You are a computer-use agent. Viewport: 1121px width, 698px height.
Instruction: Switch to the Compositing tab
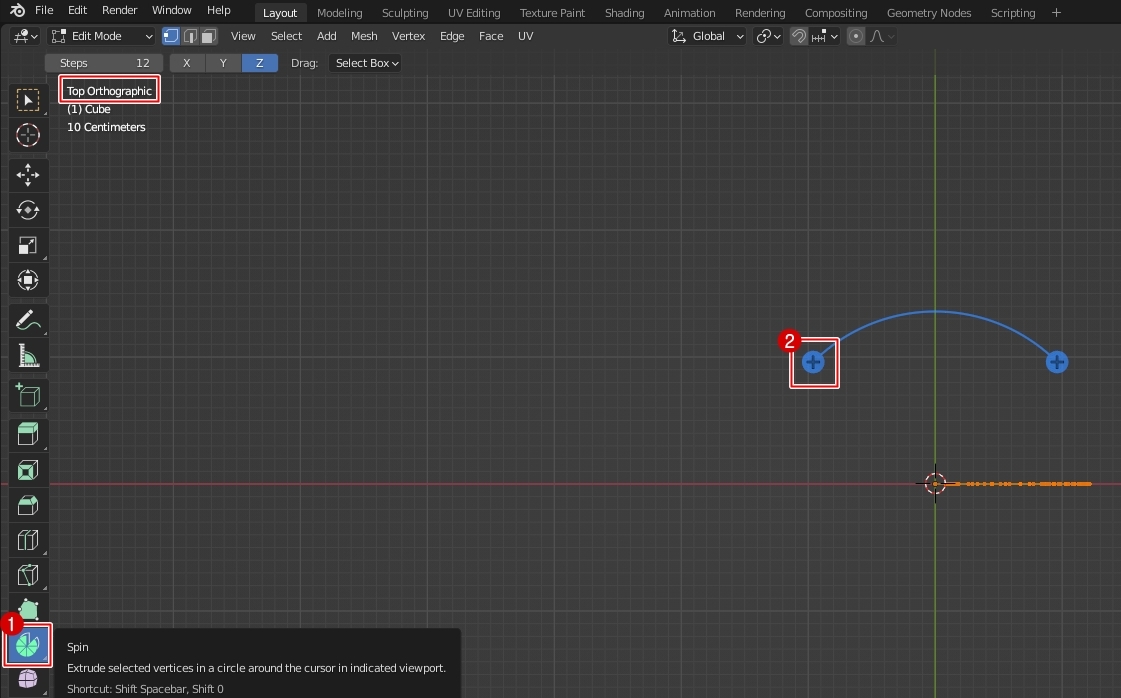click(836, 13)
